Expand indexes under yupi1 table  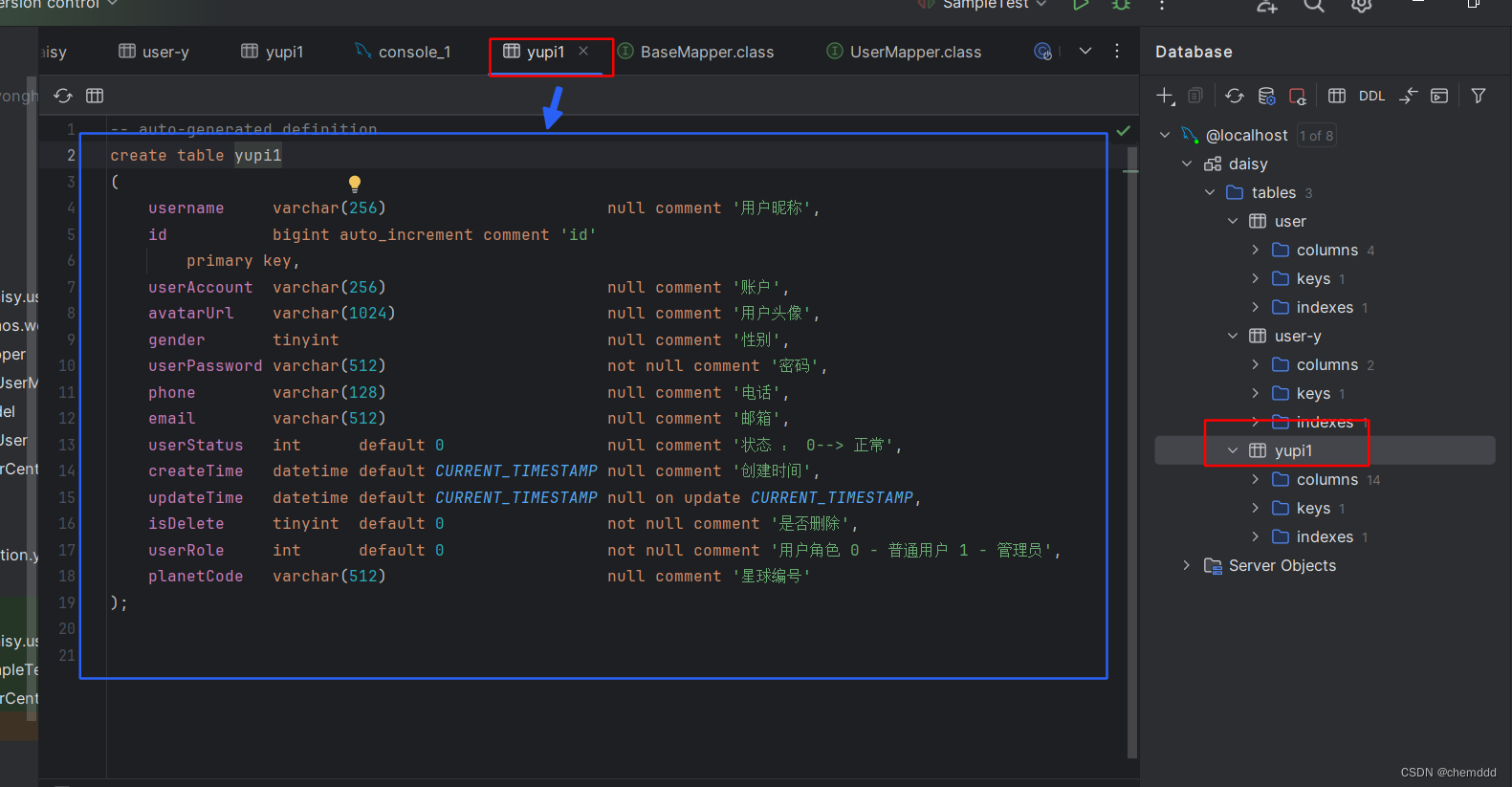(1255, 536)
